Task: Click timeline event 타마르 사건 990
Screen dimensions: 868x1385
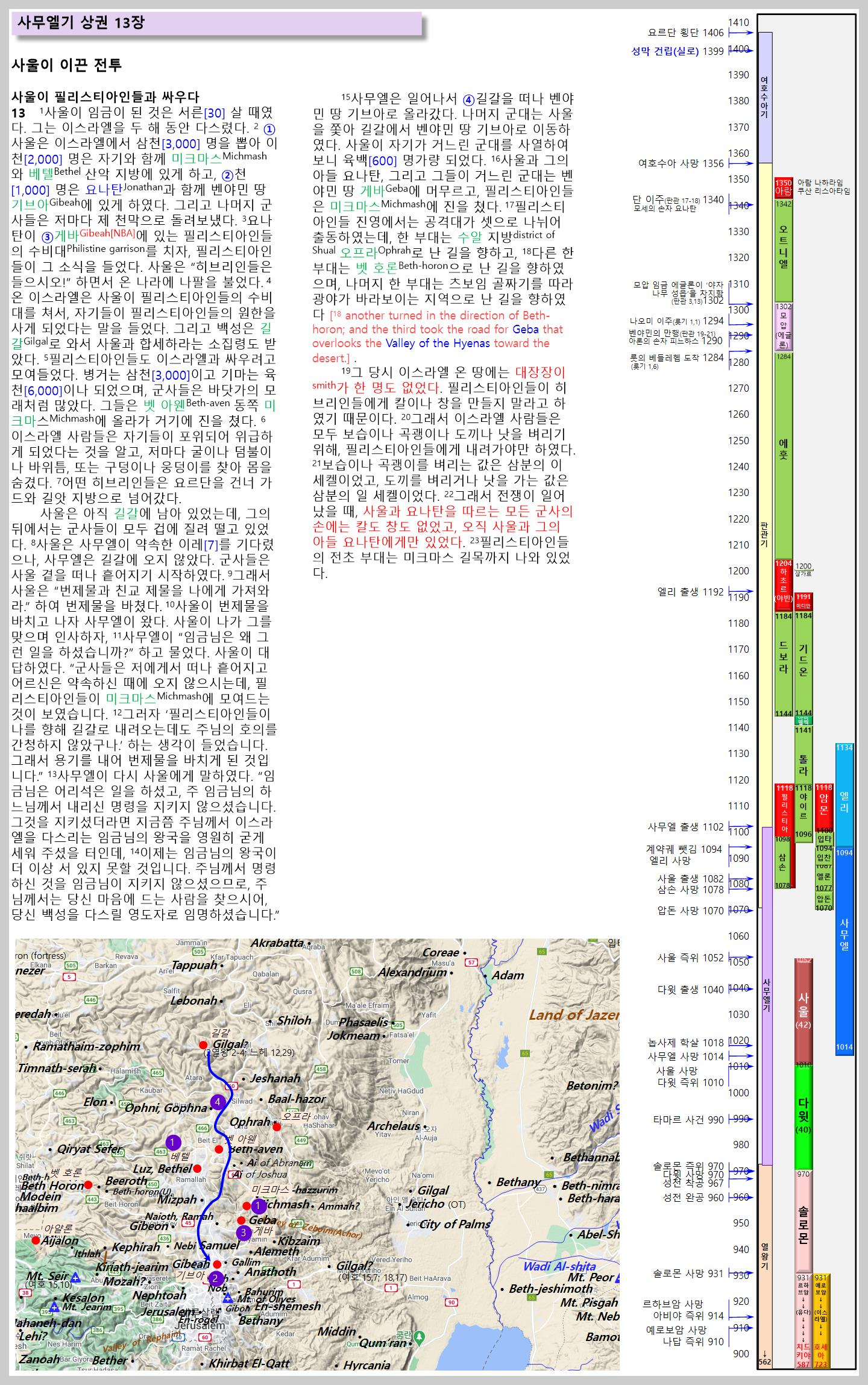Action: [x=689, y=1120]
